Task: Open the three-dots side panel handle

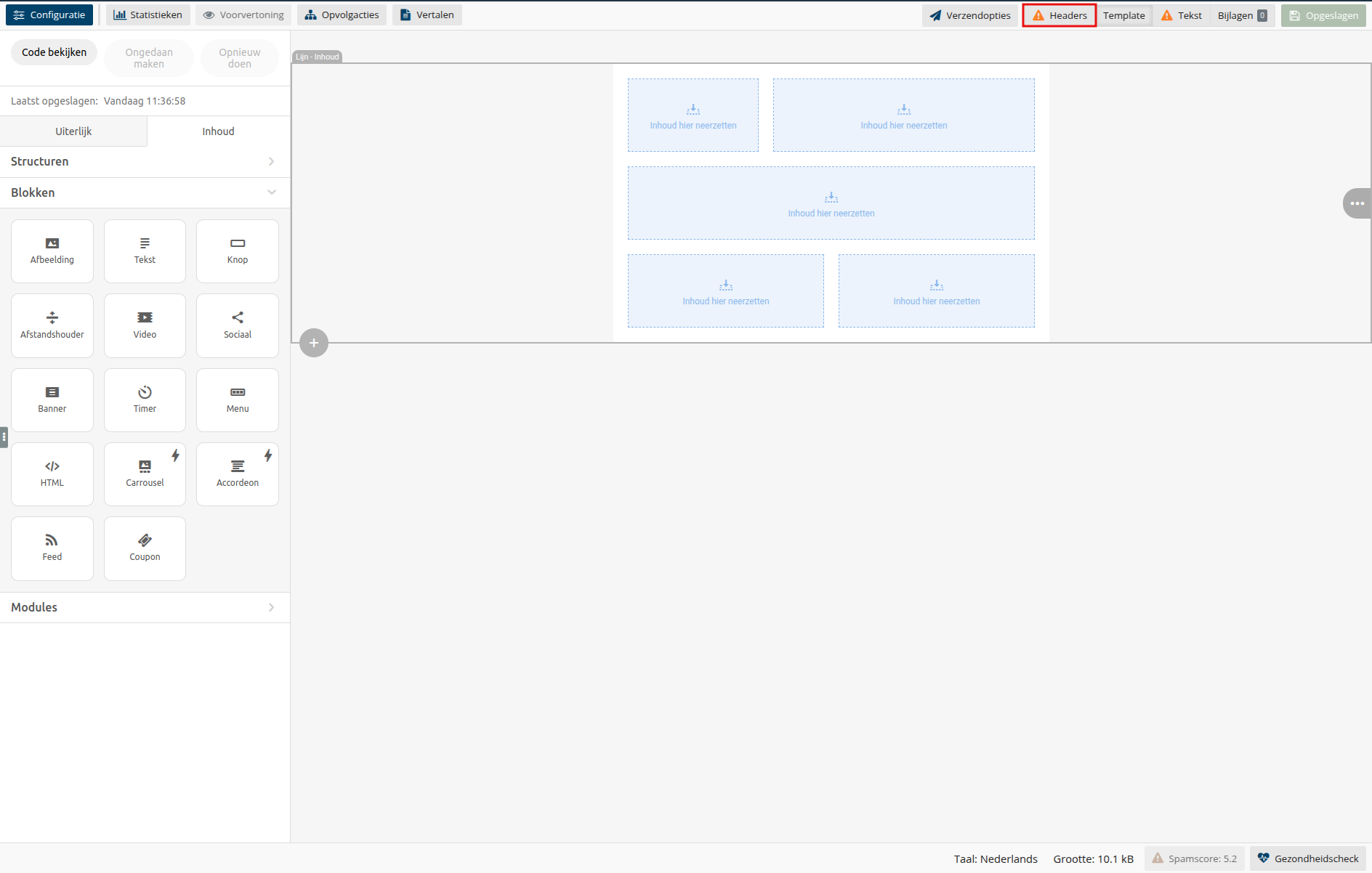Action: pyautogui.click(x=1357, y=203)
